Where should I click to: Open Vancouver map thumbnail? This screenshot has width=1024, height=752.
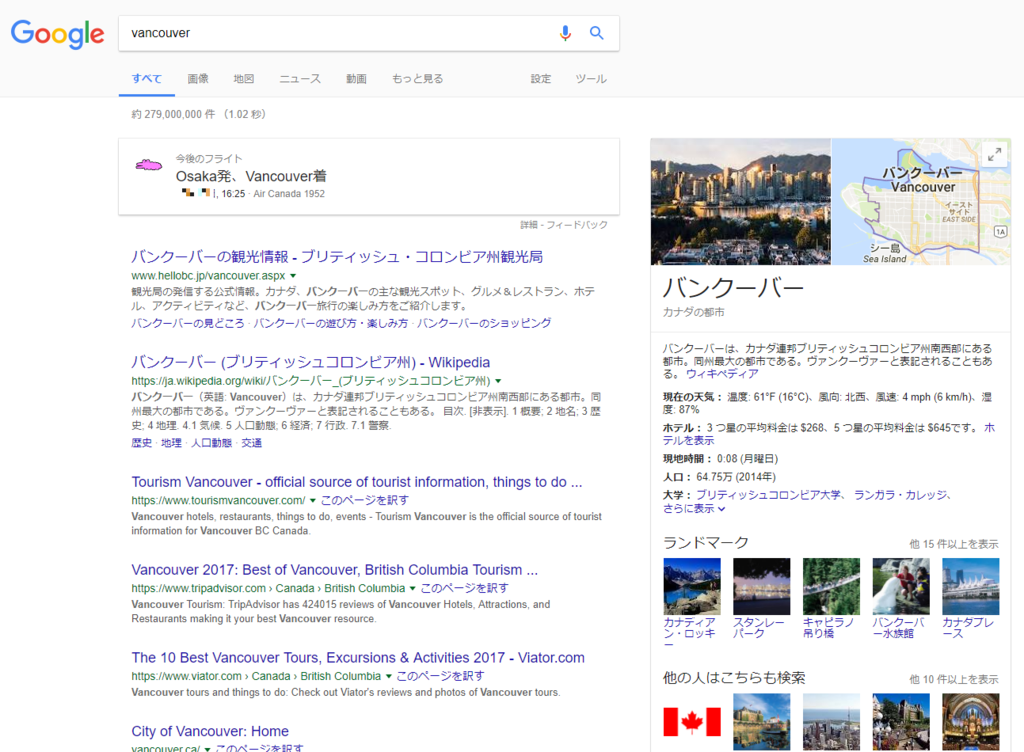coord(921,201)
